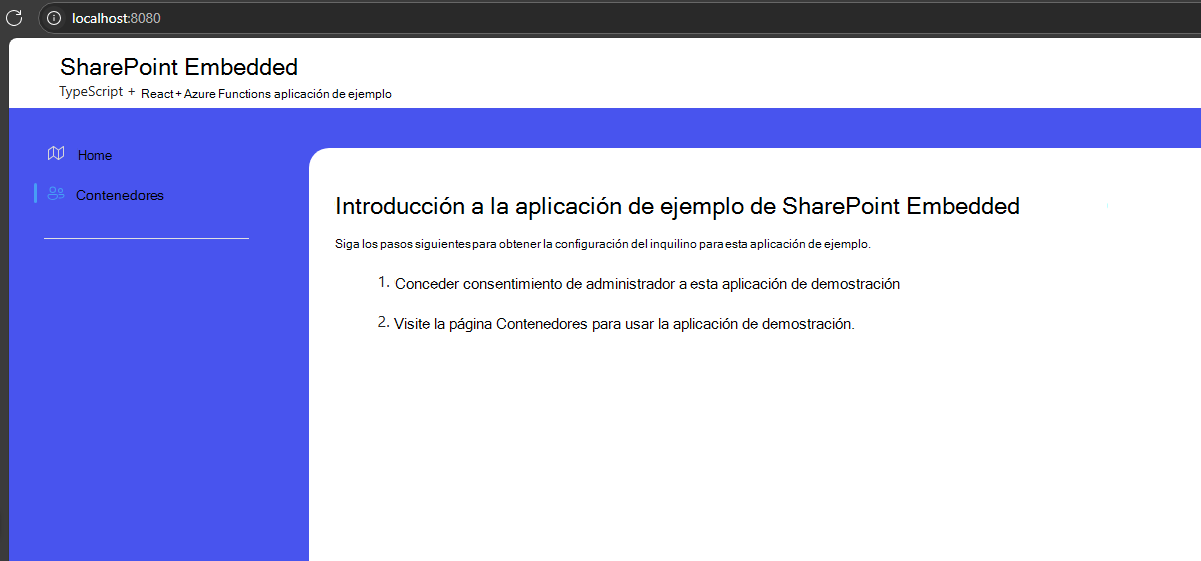The height and width of the screenshot is (561, 1201).
Task: Click 'Visite la página Contenedores' step
Action: tap(624, 324)
